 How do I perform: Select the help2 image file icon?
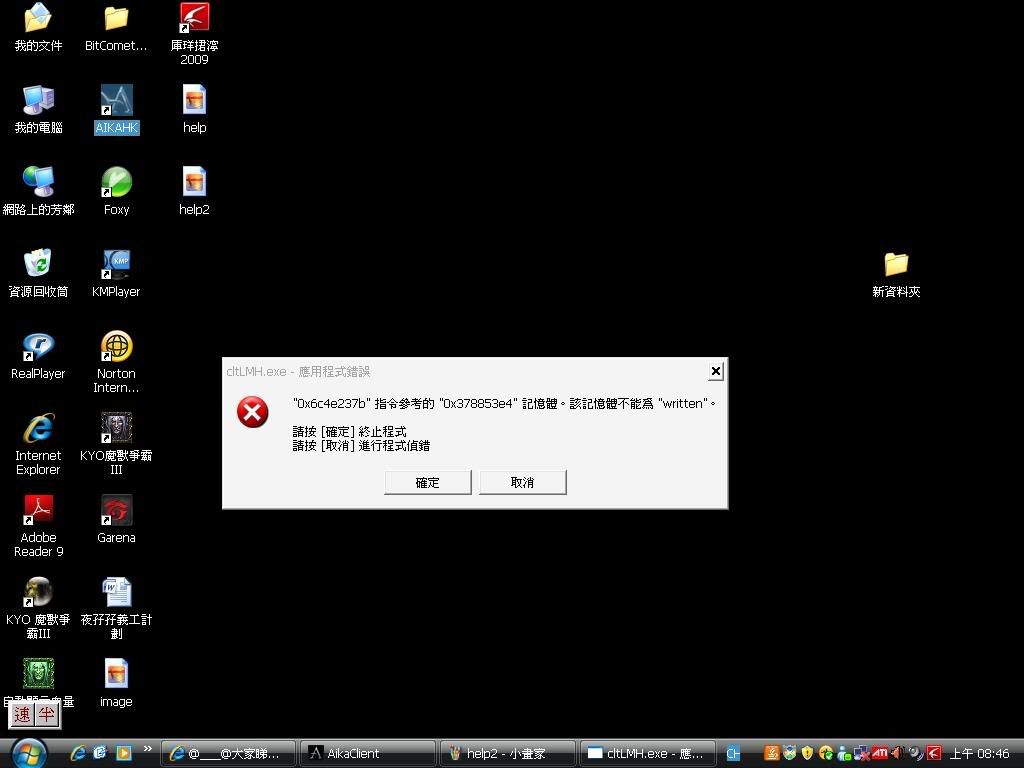click(x=194, y=183)
